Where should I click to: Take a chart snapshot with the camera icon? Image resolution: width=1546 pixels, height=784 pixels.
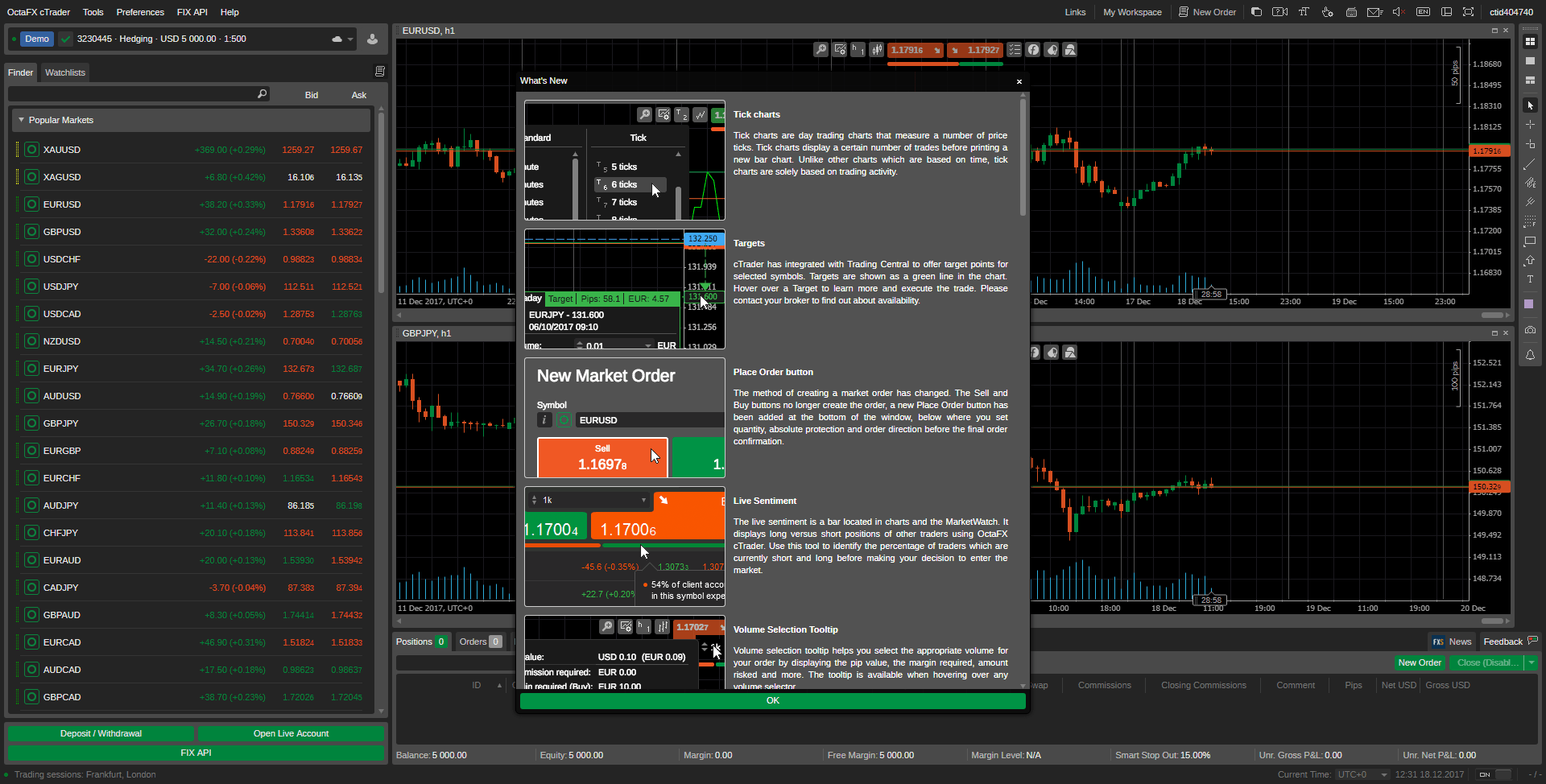tap(1530, 330)
